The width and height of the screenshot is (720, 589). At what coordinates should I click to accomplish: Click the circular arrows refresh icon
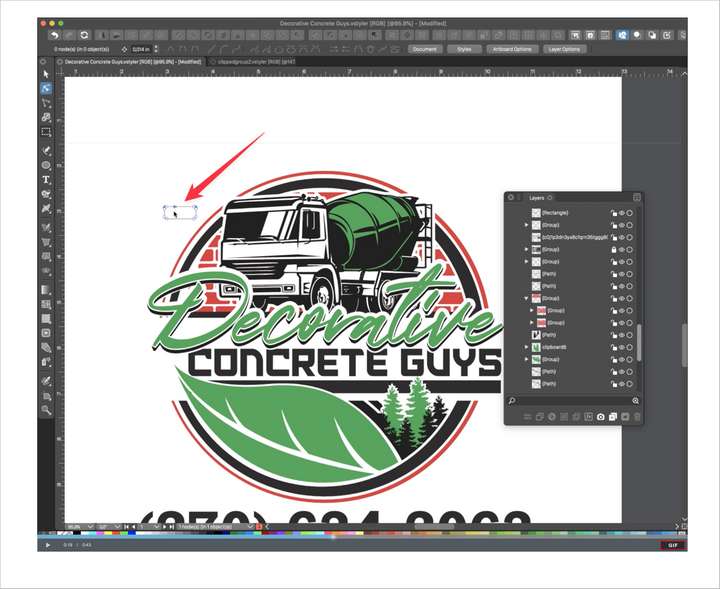(84, 35)
